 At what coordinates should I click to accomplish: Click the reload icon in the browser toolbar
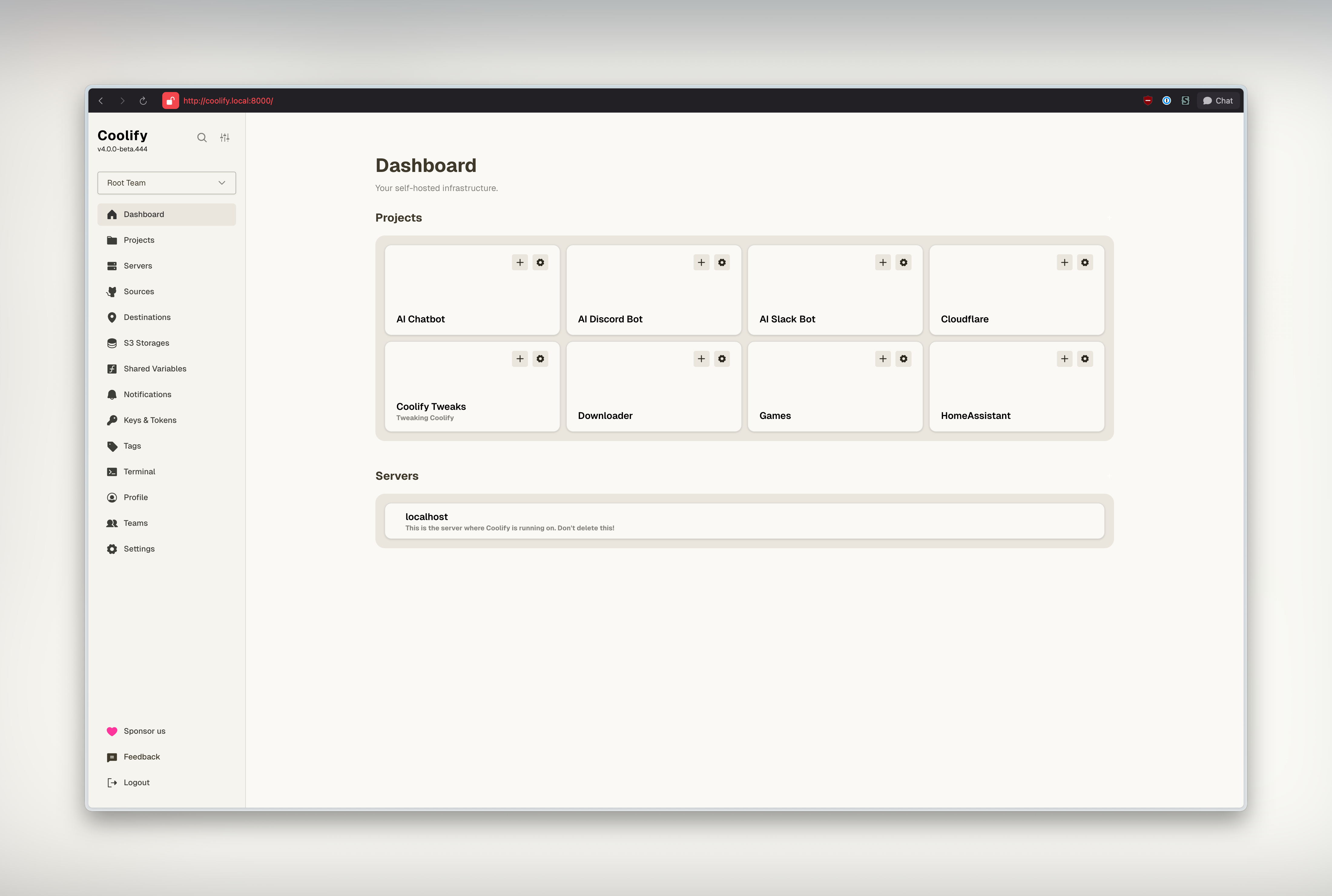tap(143, 100)
